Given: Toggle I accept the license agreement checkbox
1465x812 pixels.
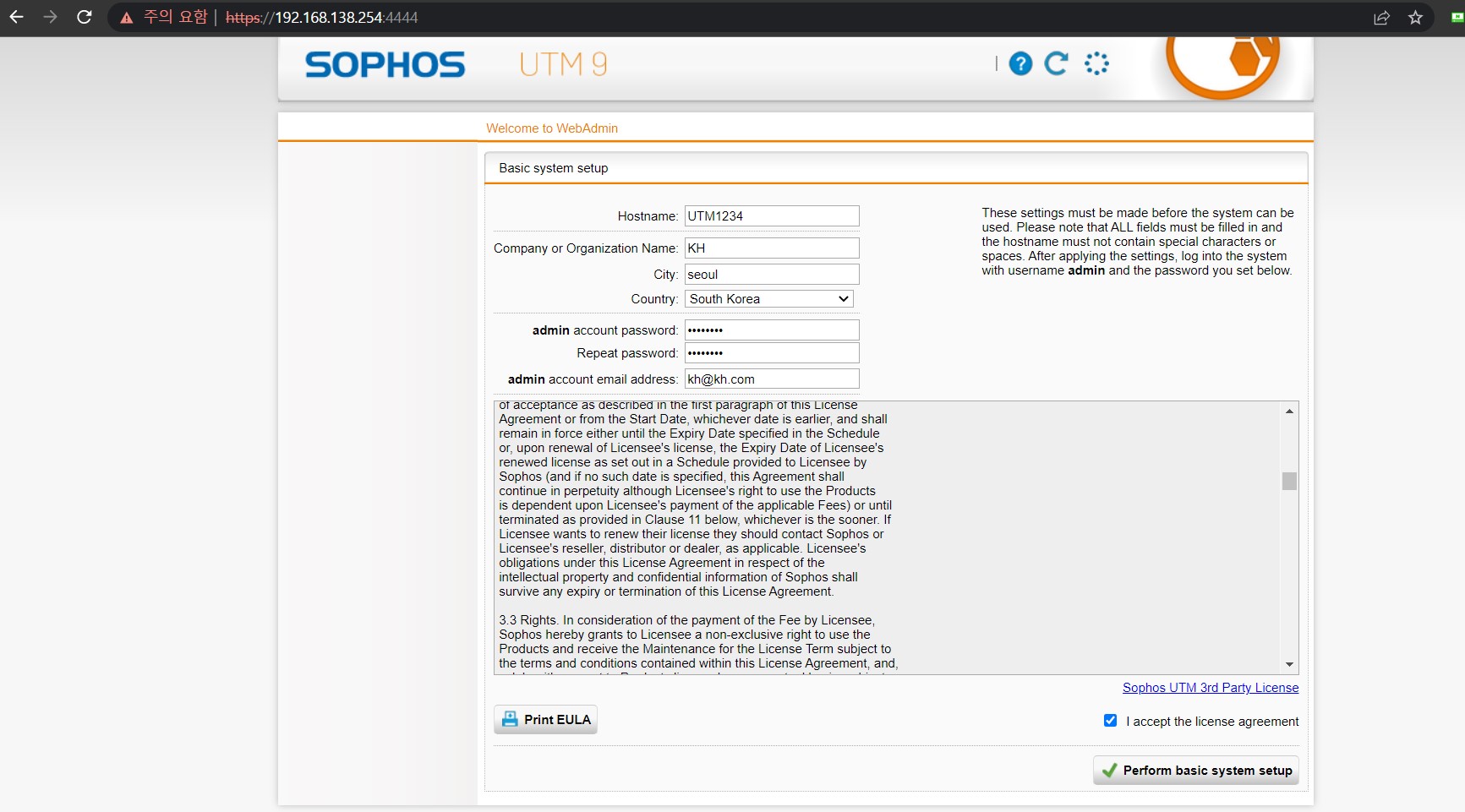Looking at the screenshot, I should click(1110, 721).
